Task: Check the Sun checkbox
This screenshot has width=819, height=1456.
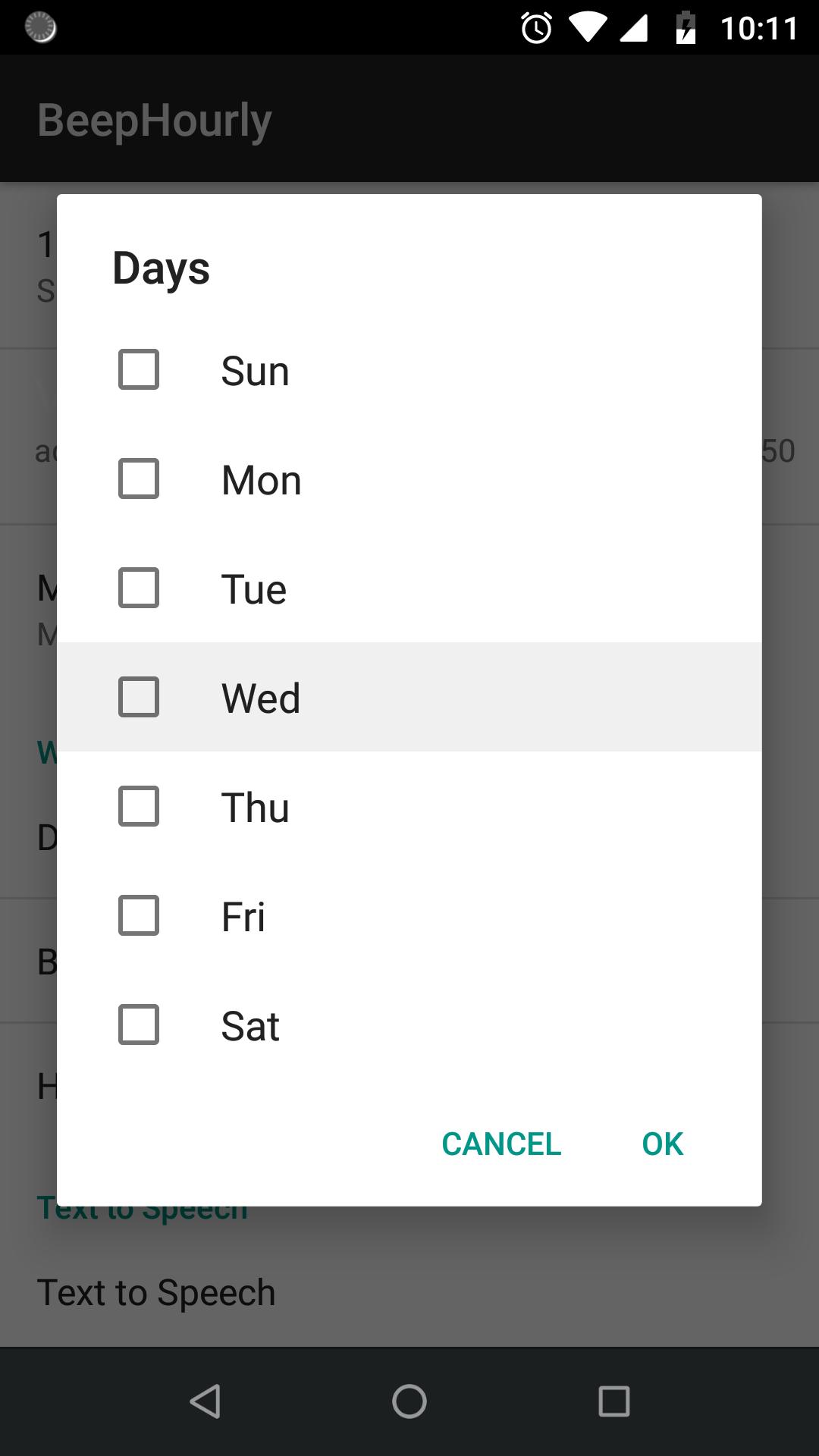Action: pyautogui.click(x=139, y=370)
